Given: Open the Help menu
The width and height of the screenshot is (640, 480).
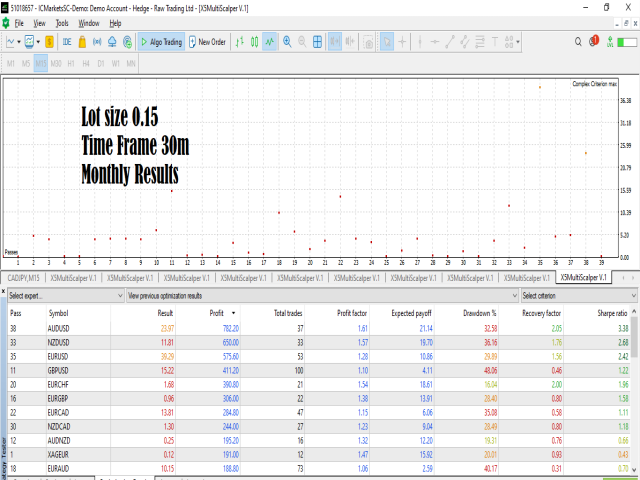Looking at the screenshot, I should (115, 23).
